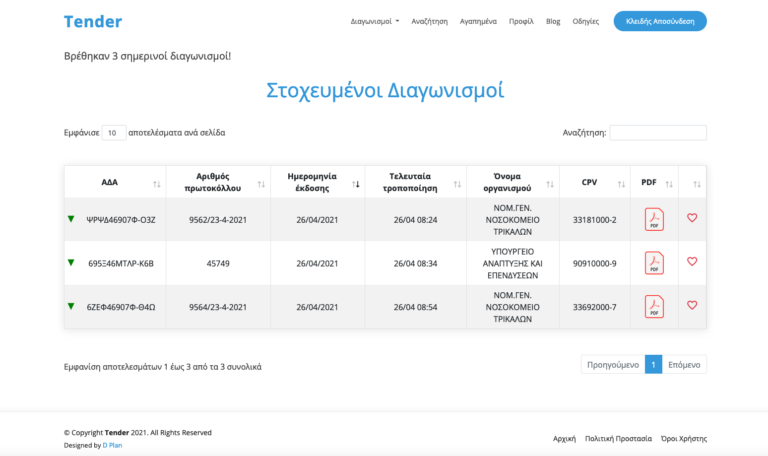Sort by Τελευταία τροποποίηση column arrows

456,184
